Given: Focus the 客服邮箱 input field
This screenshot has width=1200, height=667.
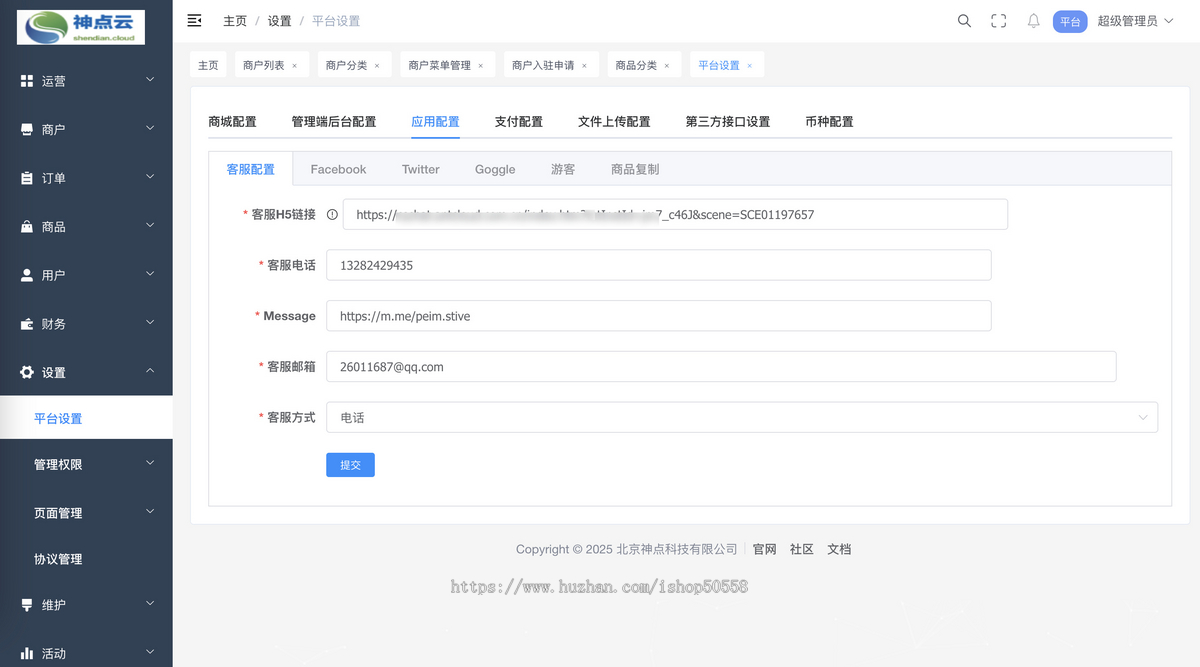Looking at the screenshot, I should (x=721, y=366).
